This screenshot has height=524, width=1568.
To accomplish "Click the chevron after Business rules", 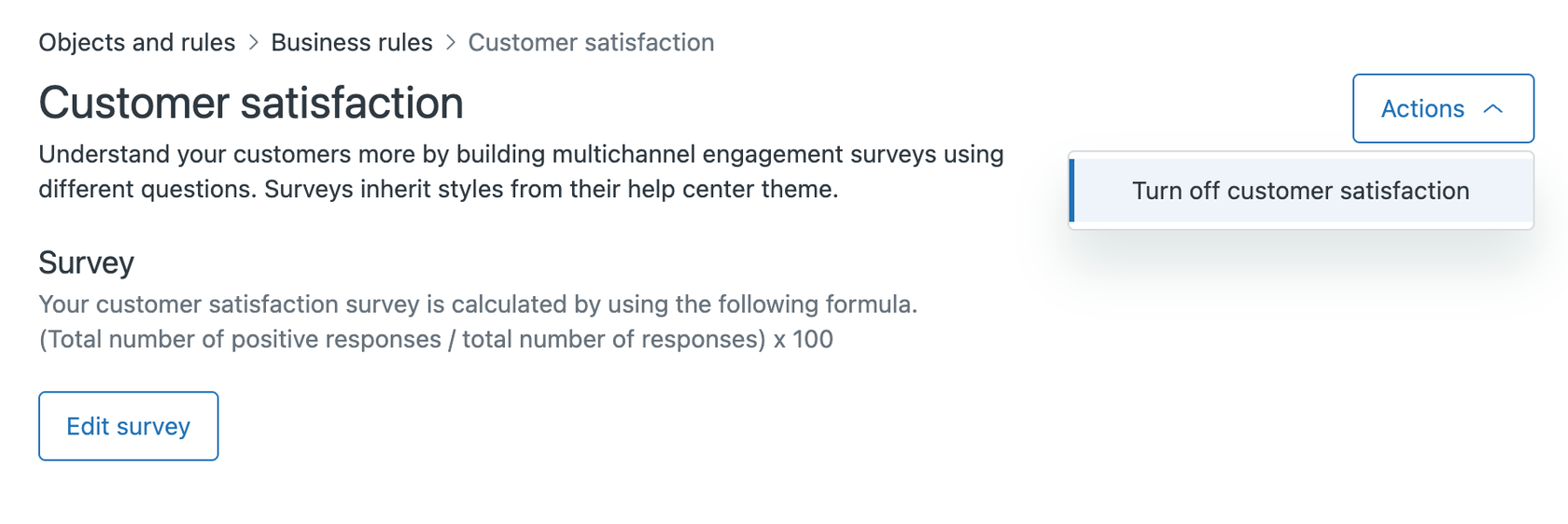I will (x=451, y=43).
